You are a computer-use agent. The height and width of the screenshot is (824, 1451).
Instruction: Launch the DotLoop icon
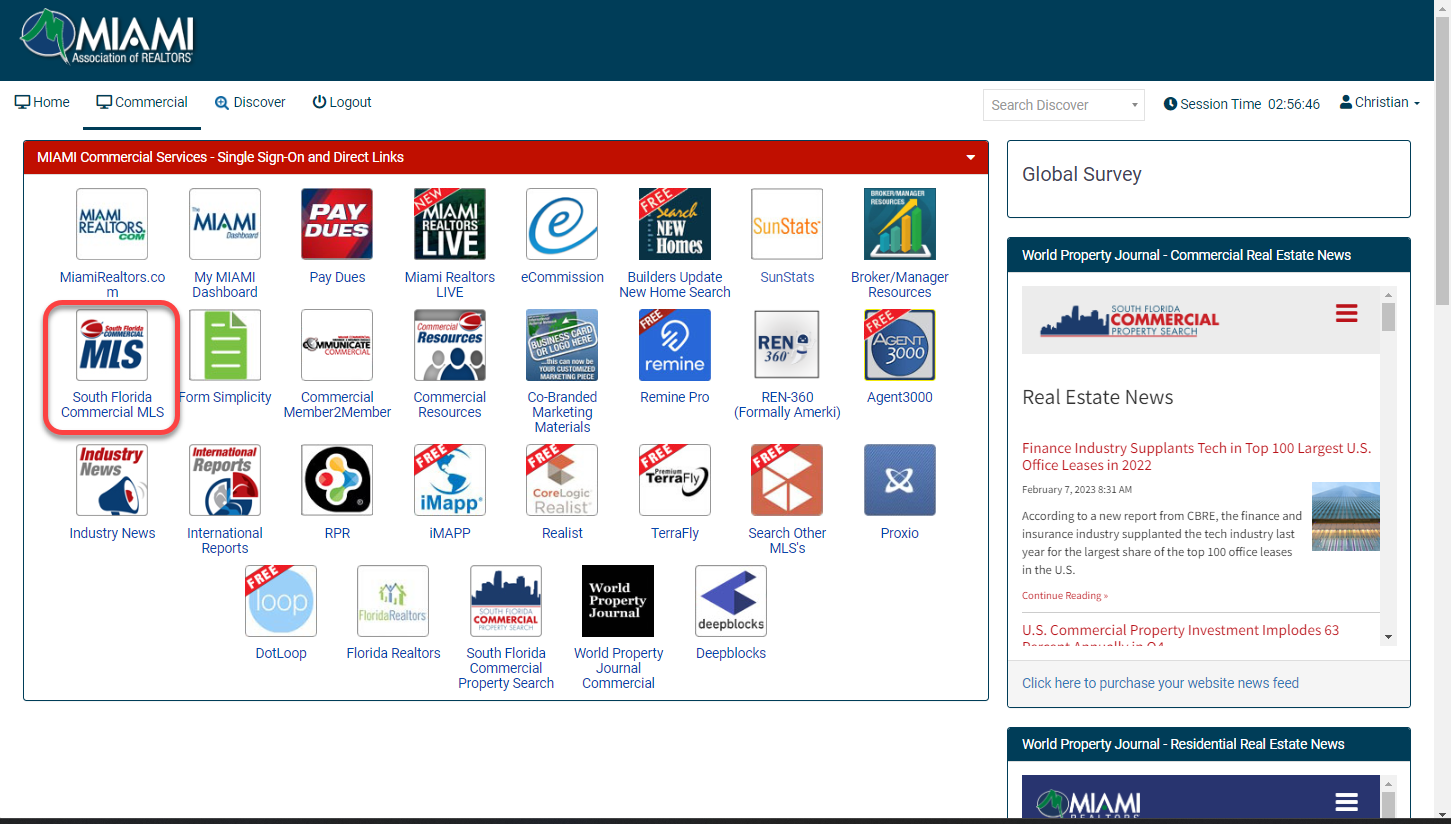(281, 601)
